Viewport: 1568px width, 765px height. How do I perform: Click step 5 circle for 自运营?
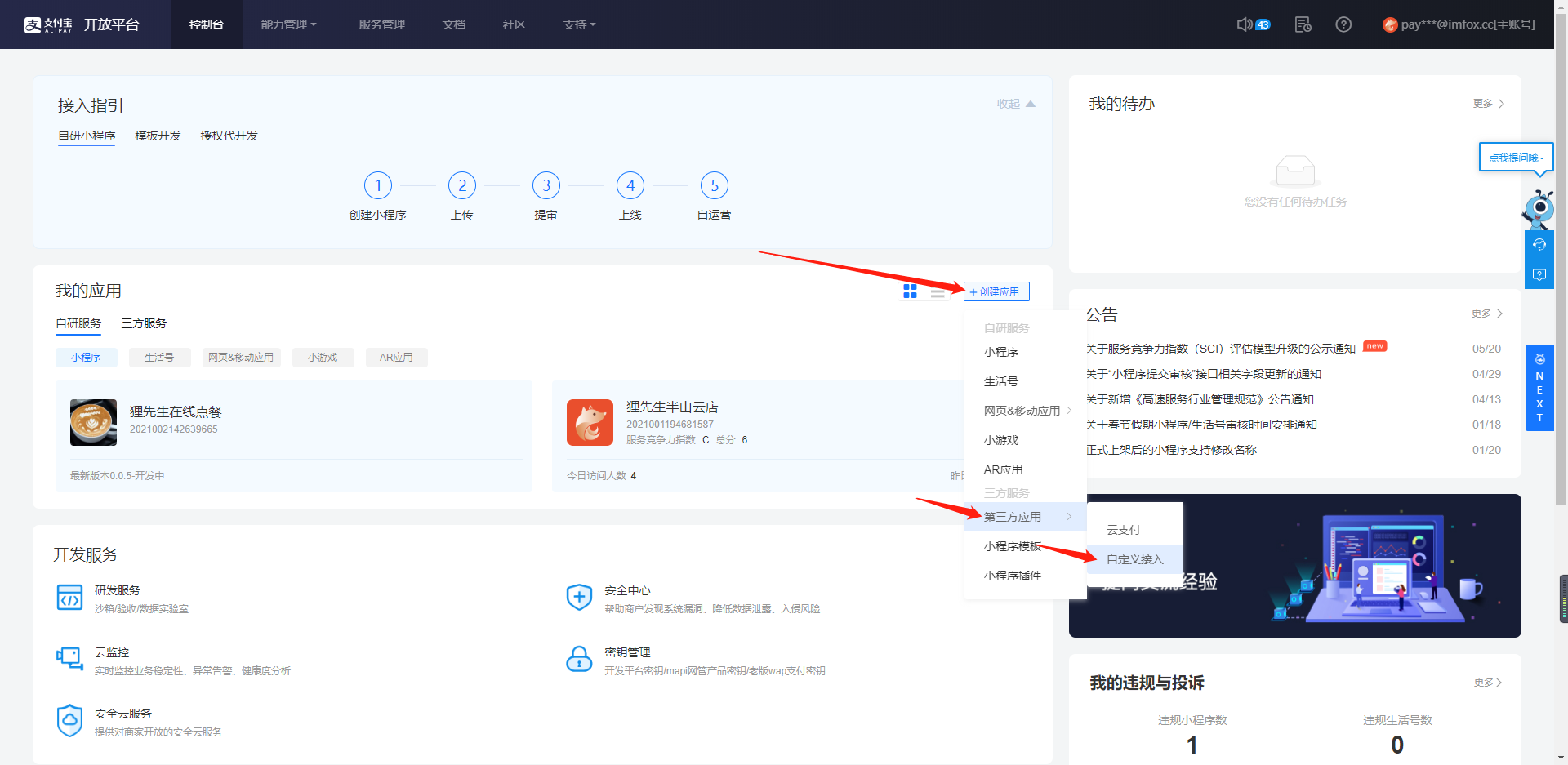click(715, 185)
